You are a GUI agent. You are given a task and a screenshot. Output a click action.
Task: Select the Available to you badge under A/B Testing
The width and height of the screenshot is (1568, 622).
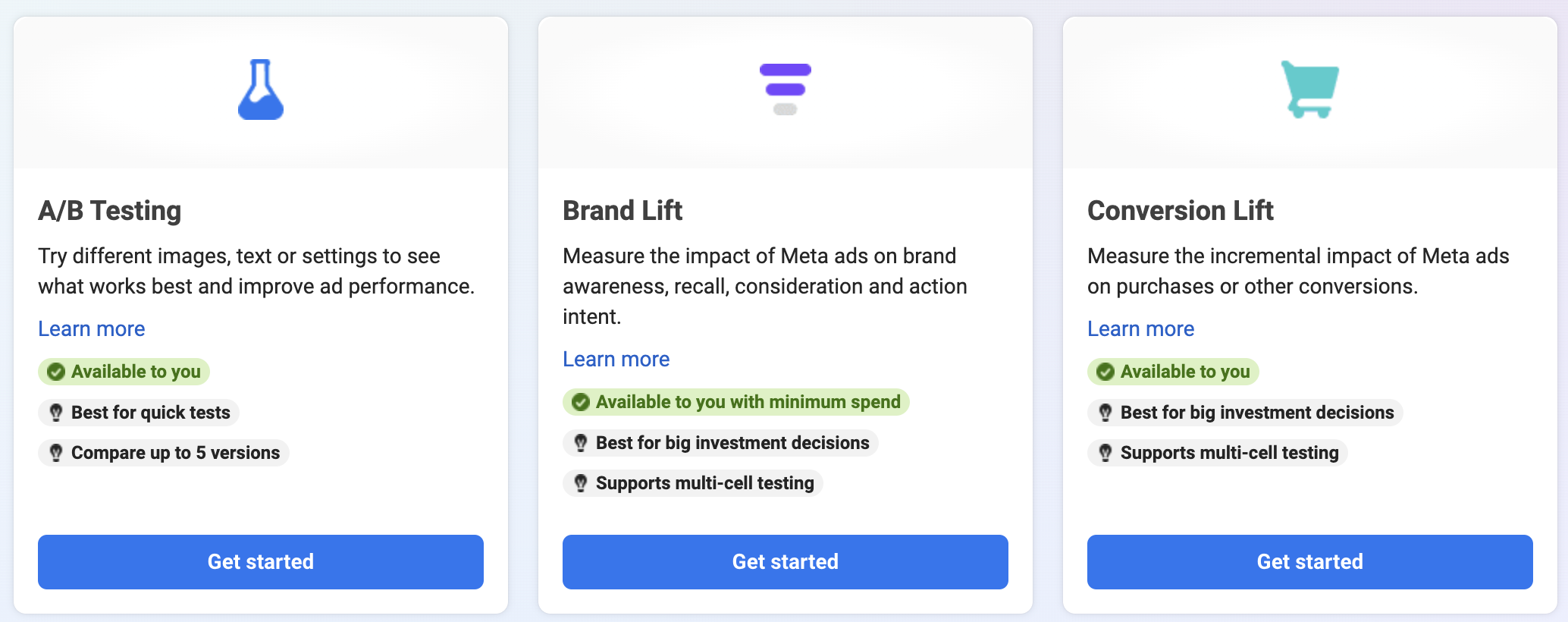(x=123, y=372)
